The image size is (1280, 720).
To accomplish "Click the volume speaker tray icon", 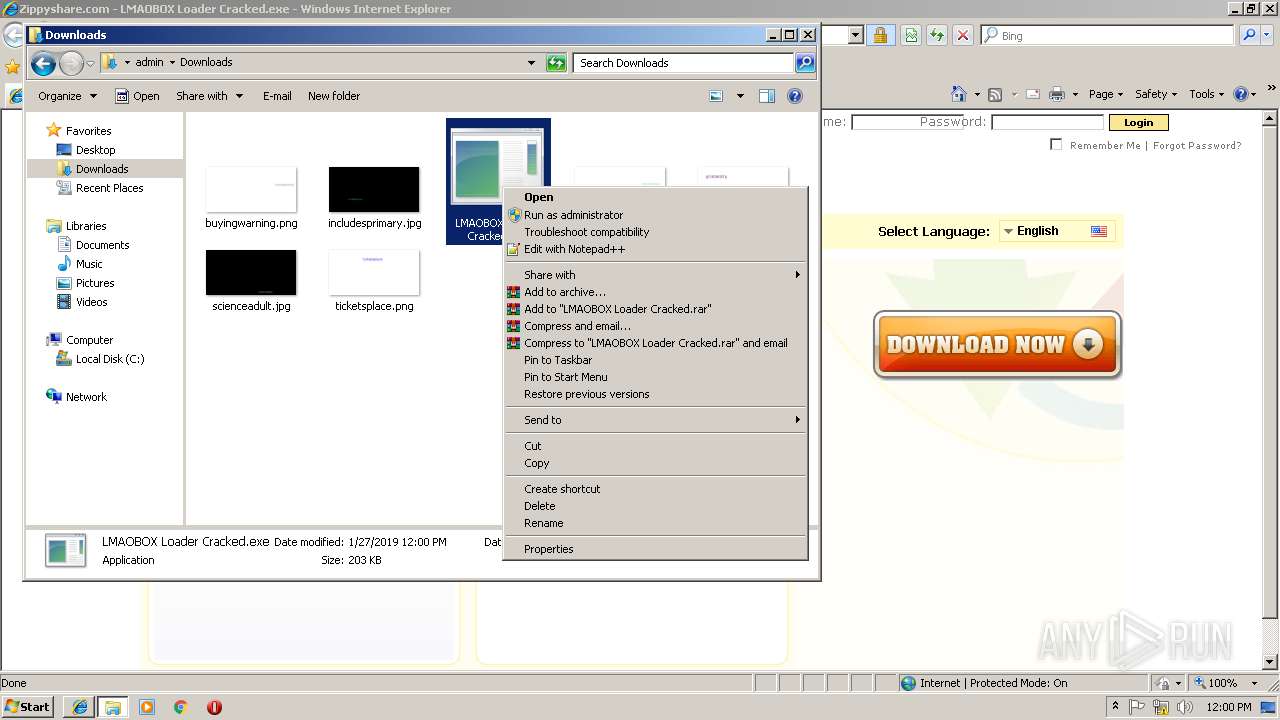I will [x=1187, y=707].
